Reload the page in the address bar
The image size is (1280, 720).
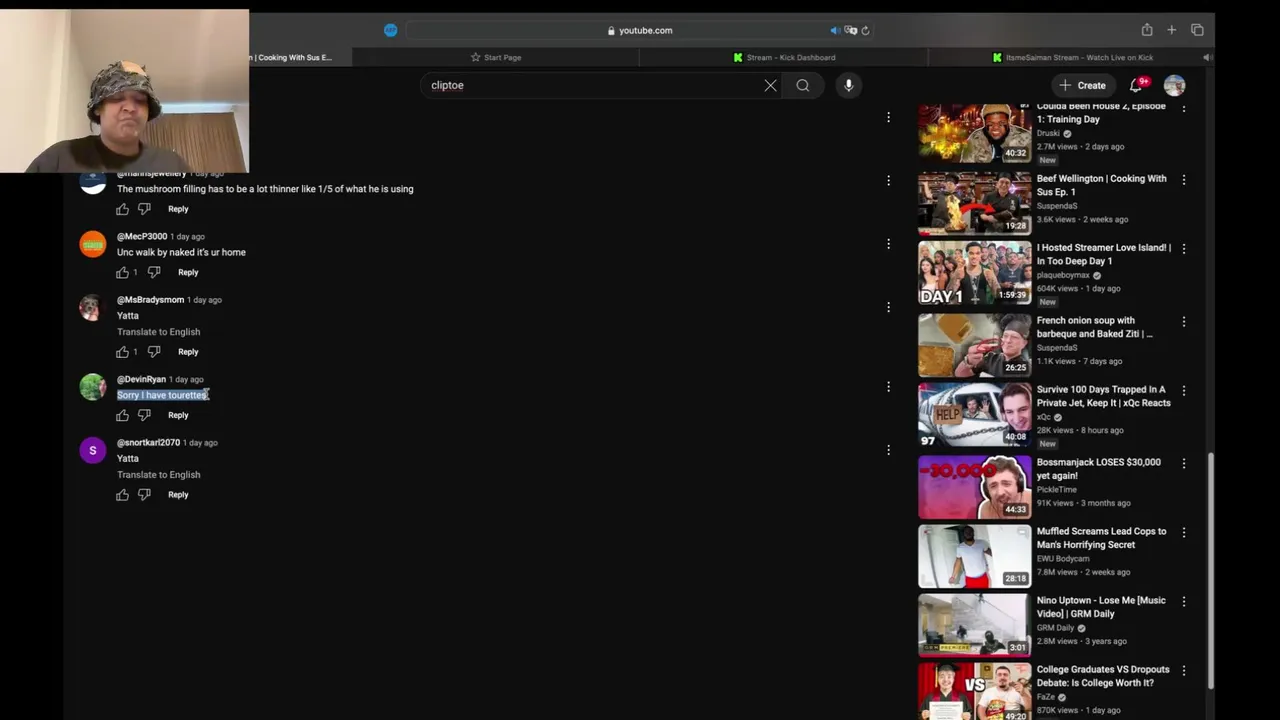(x=865, y=30)
